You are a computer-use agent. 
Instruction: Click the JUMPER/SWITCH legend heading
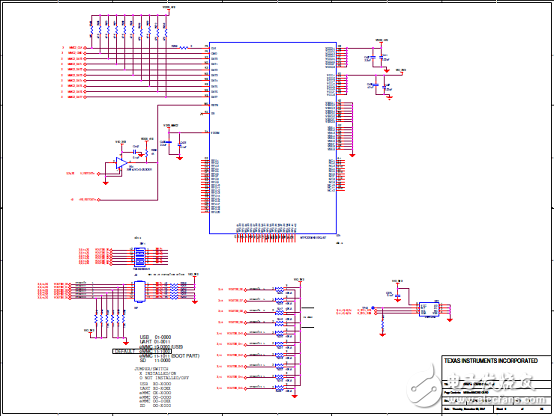click(151, 369)
